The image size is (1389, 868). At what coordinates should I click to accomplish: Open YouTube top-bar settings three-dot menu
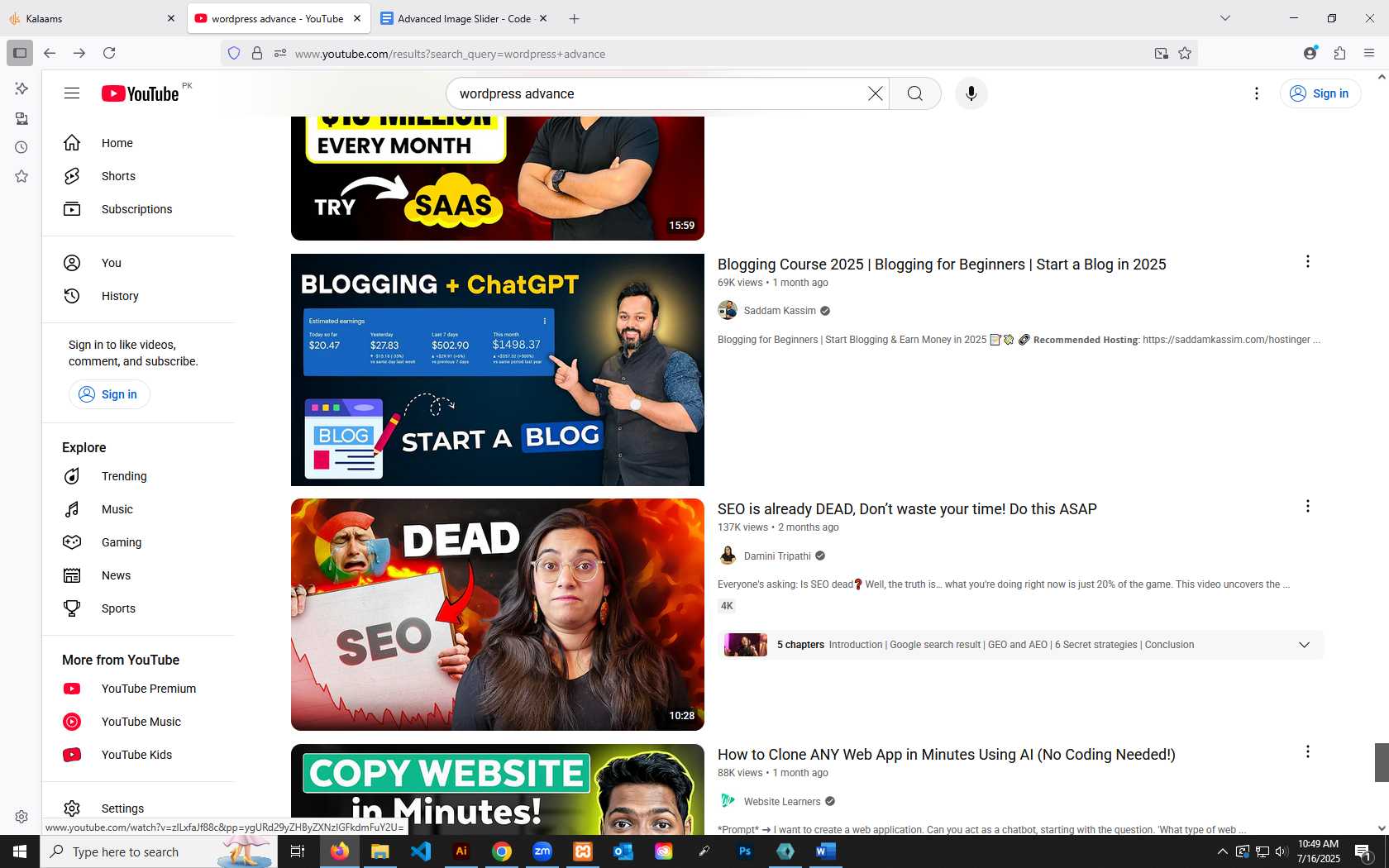coord(1257,93)
